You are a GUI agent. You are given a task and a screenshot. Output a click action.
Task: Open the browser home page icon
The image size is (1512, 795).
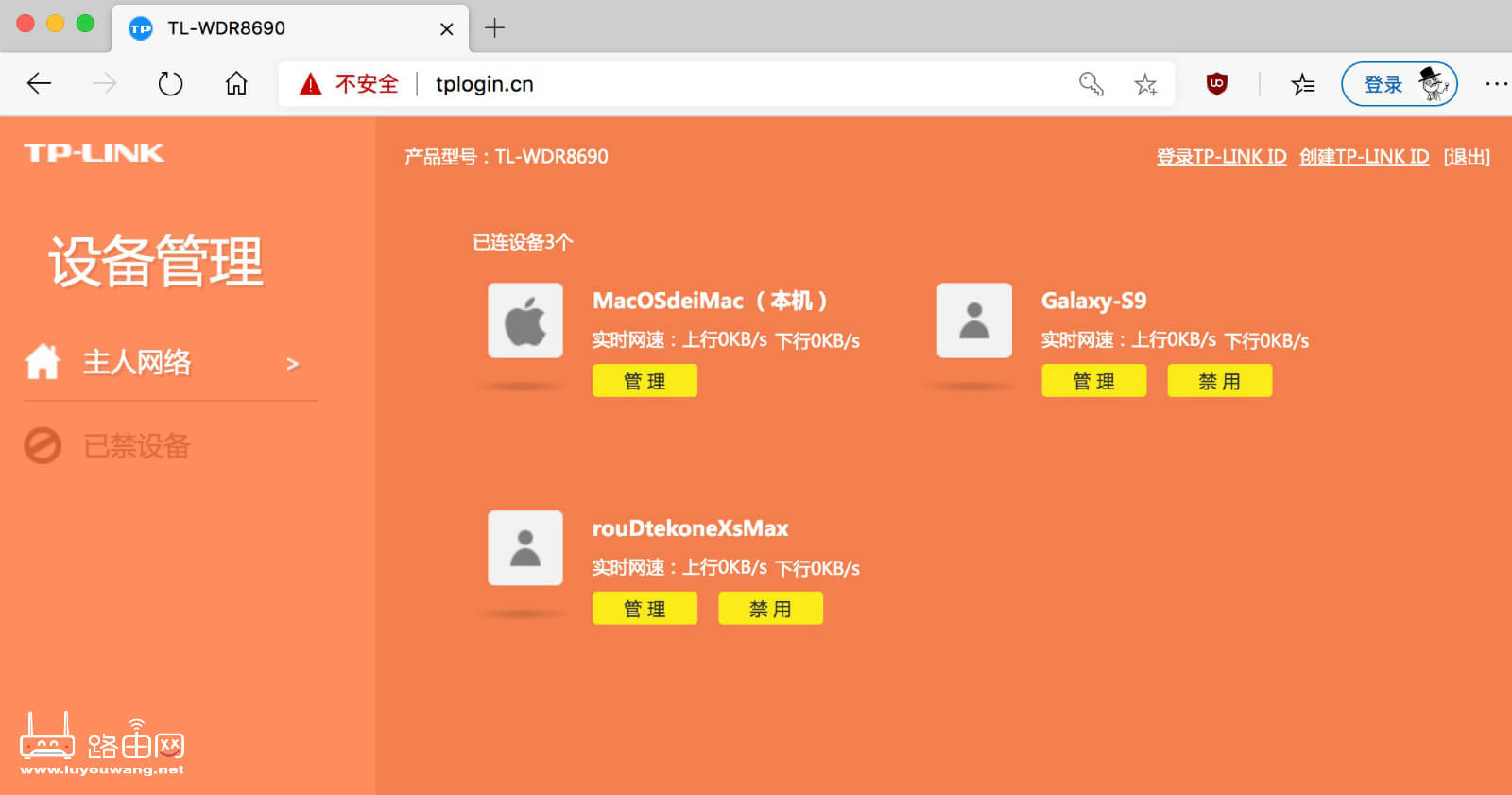click(236, 84)
